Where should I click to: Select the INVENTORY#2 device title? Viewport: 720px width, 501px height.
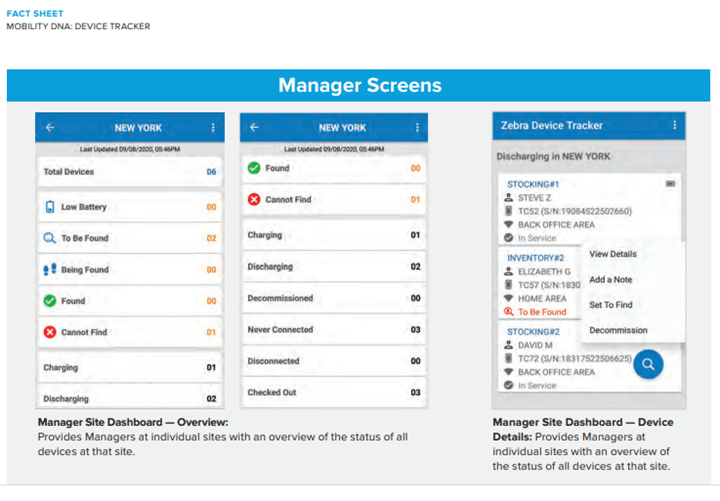coord(535,258)
